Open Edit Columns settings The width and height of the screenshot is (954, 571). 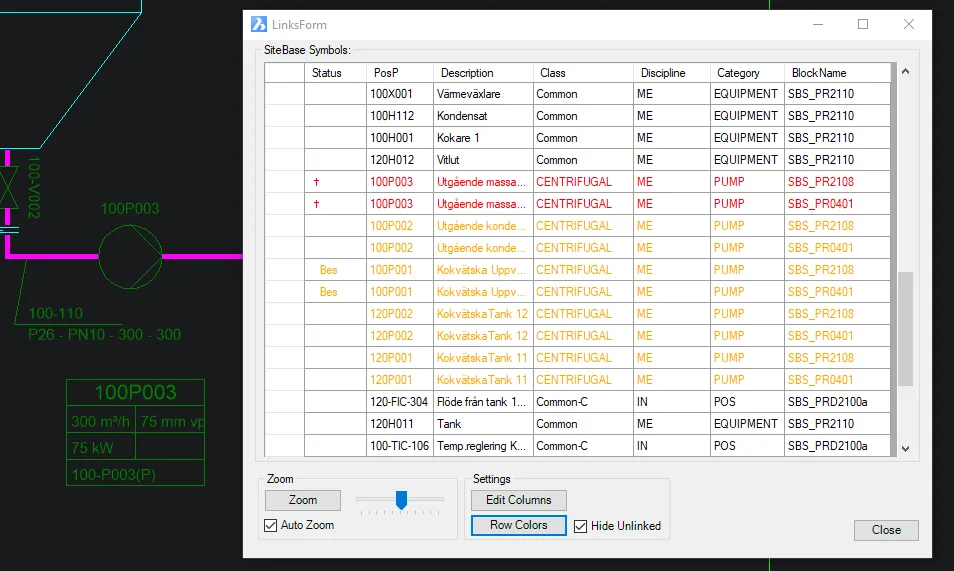coord(518,500)
